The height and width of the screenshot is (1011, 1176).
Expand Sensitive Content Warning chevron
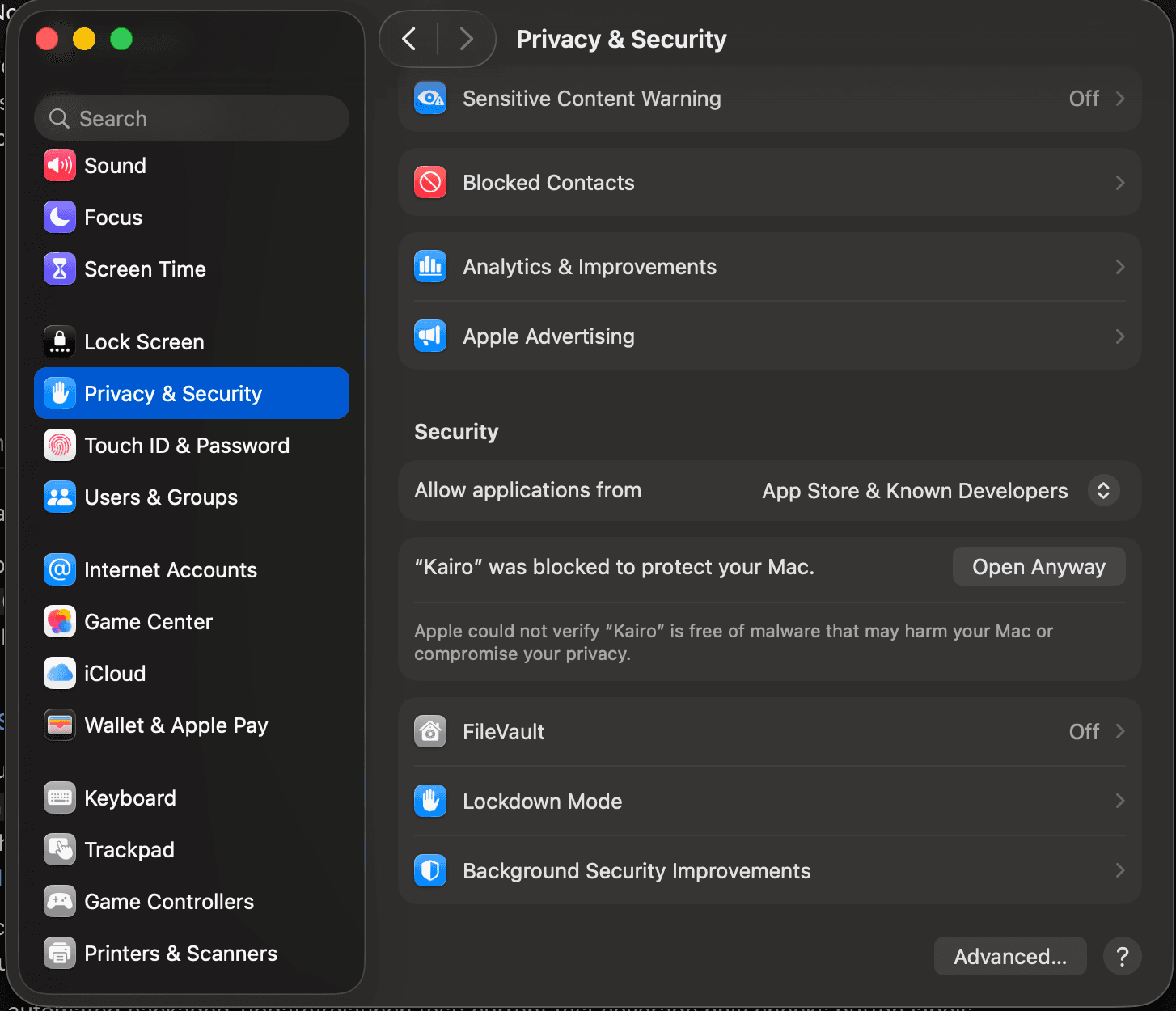pyautogui.click(x=1120, y=99)
